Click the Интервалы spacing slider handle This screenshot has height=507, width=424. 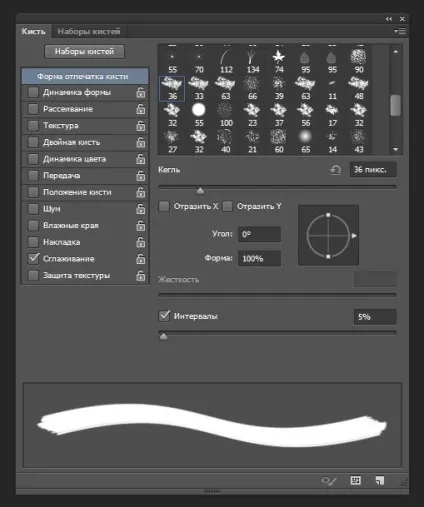click(x=163, y=337)
